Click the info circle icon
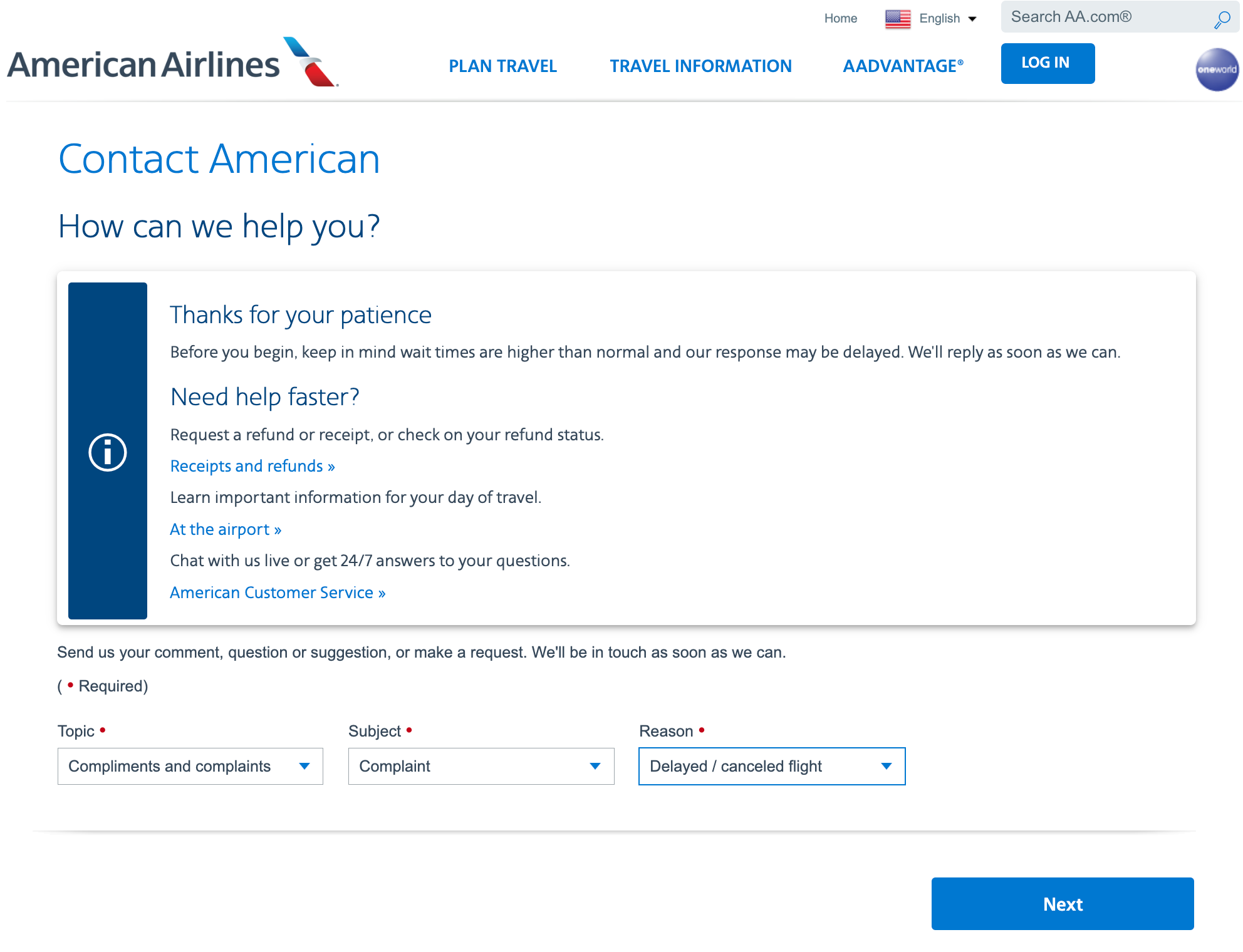Screen dimensions: 1243x952 click(108, 452)
